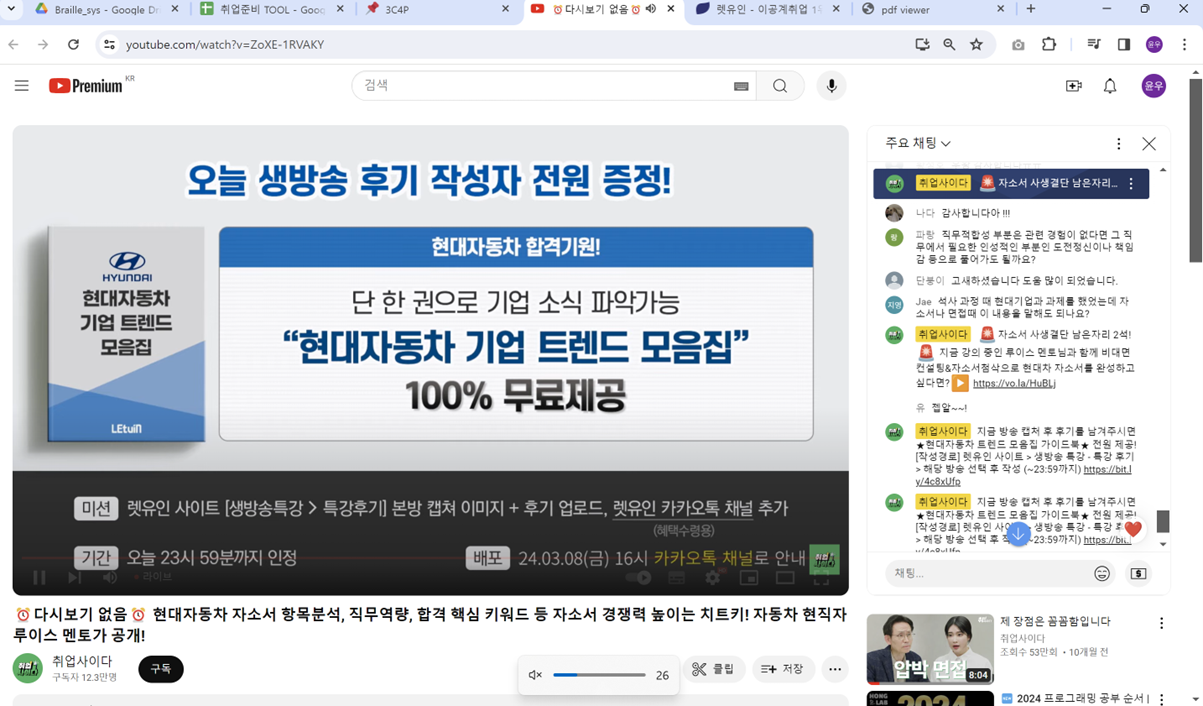Bookmark this page with the star icon
1203x706 pixels.
976,45
